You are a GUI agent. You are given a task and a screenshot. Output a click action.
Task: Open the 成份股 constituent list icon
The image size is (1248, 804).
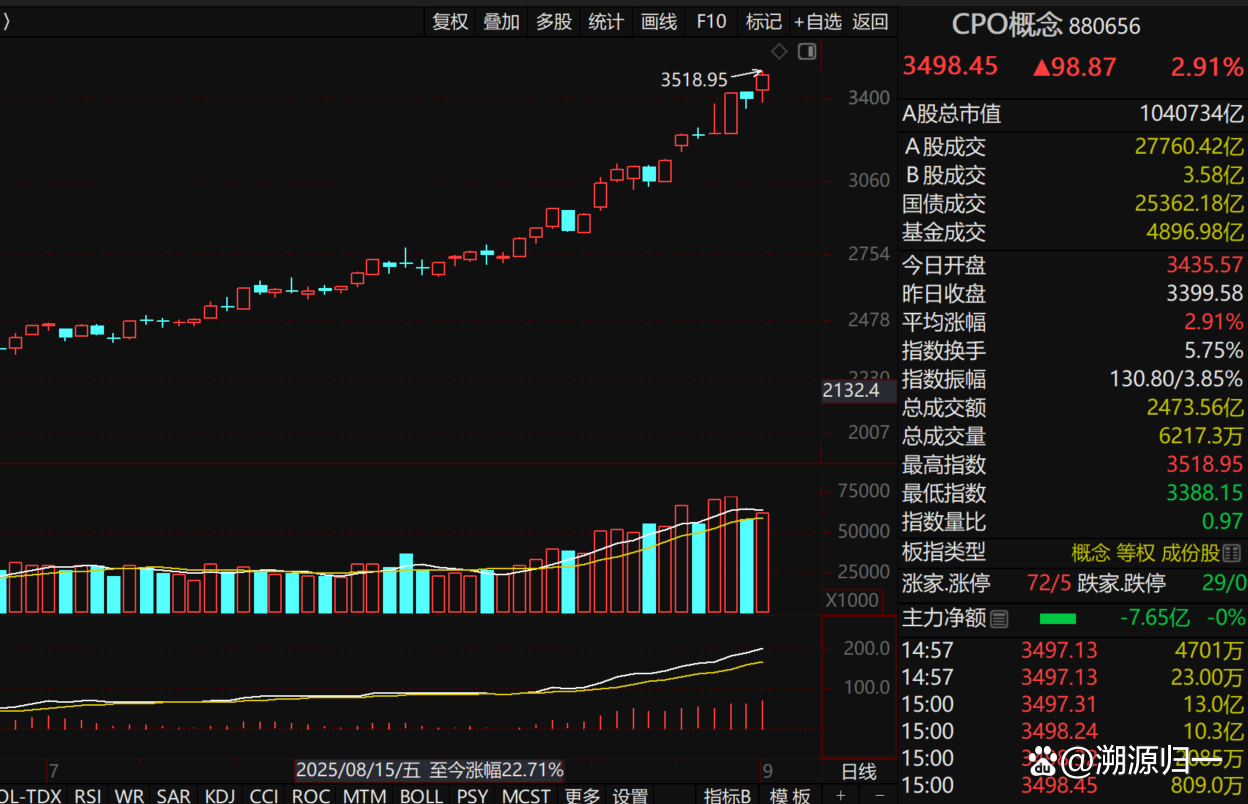pyautogui.click(x=1232, y=553)
